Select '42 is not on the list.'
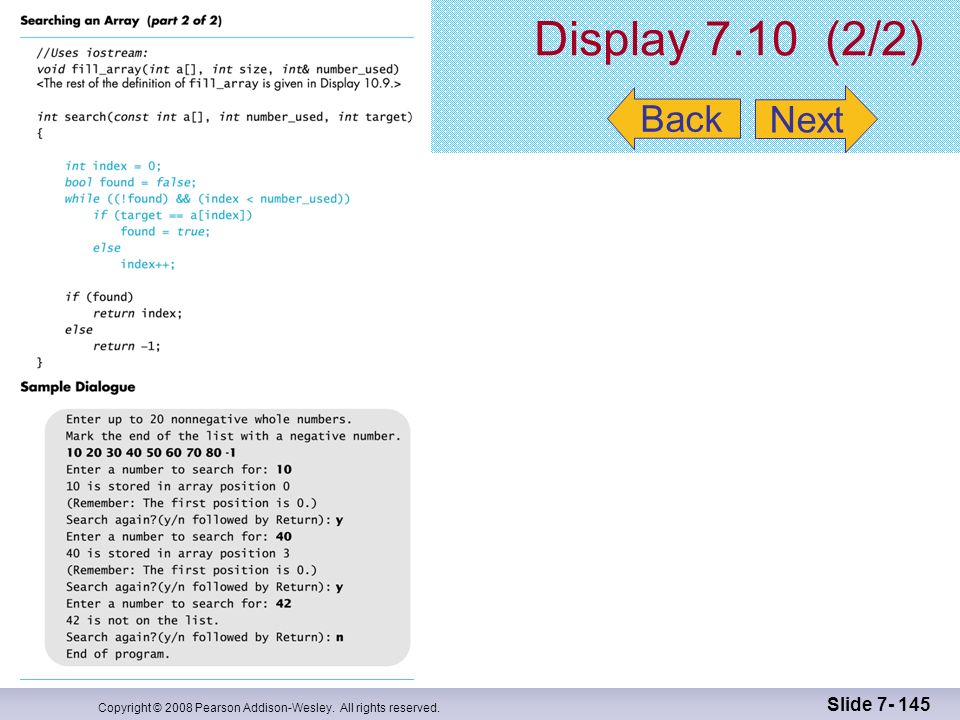The height and width of the screenshot is (720, 960). (143, 620)
